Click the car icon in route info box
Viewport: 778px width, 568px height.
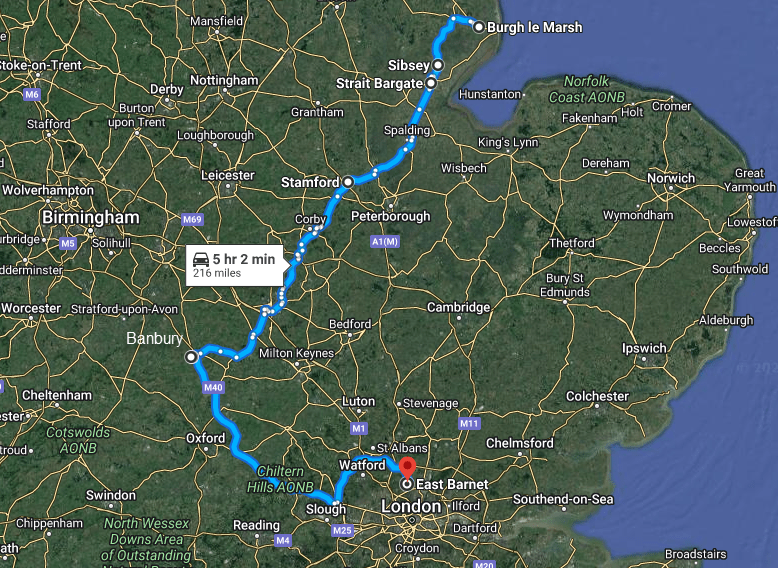click(201, 259)
